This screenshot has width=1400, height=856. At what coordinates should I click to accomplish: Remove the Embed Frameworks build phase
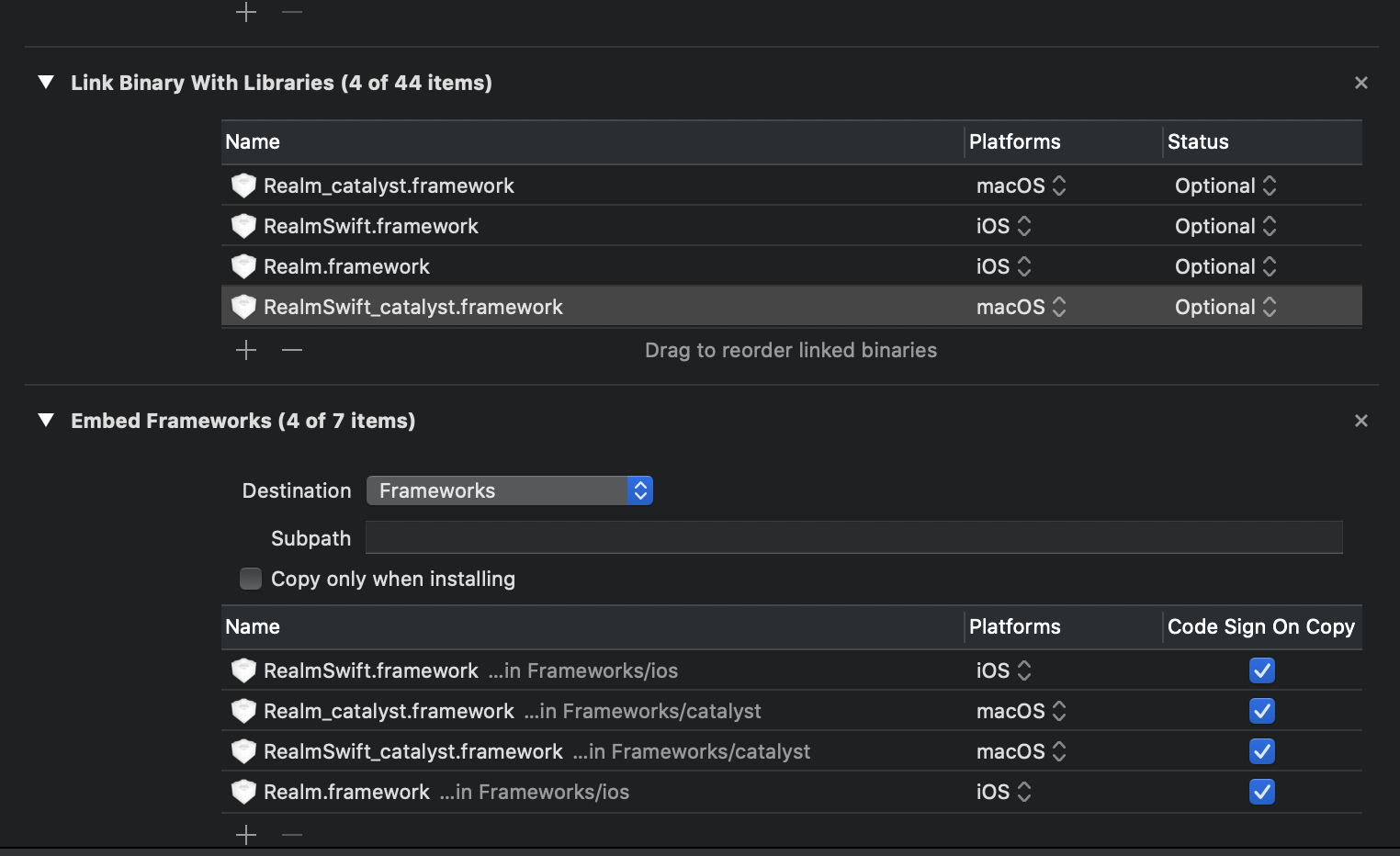click(1360, 421)
